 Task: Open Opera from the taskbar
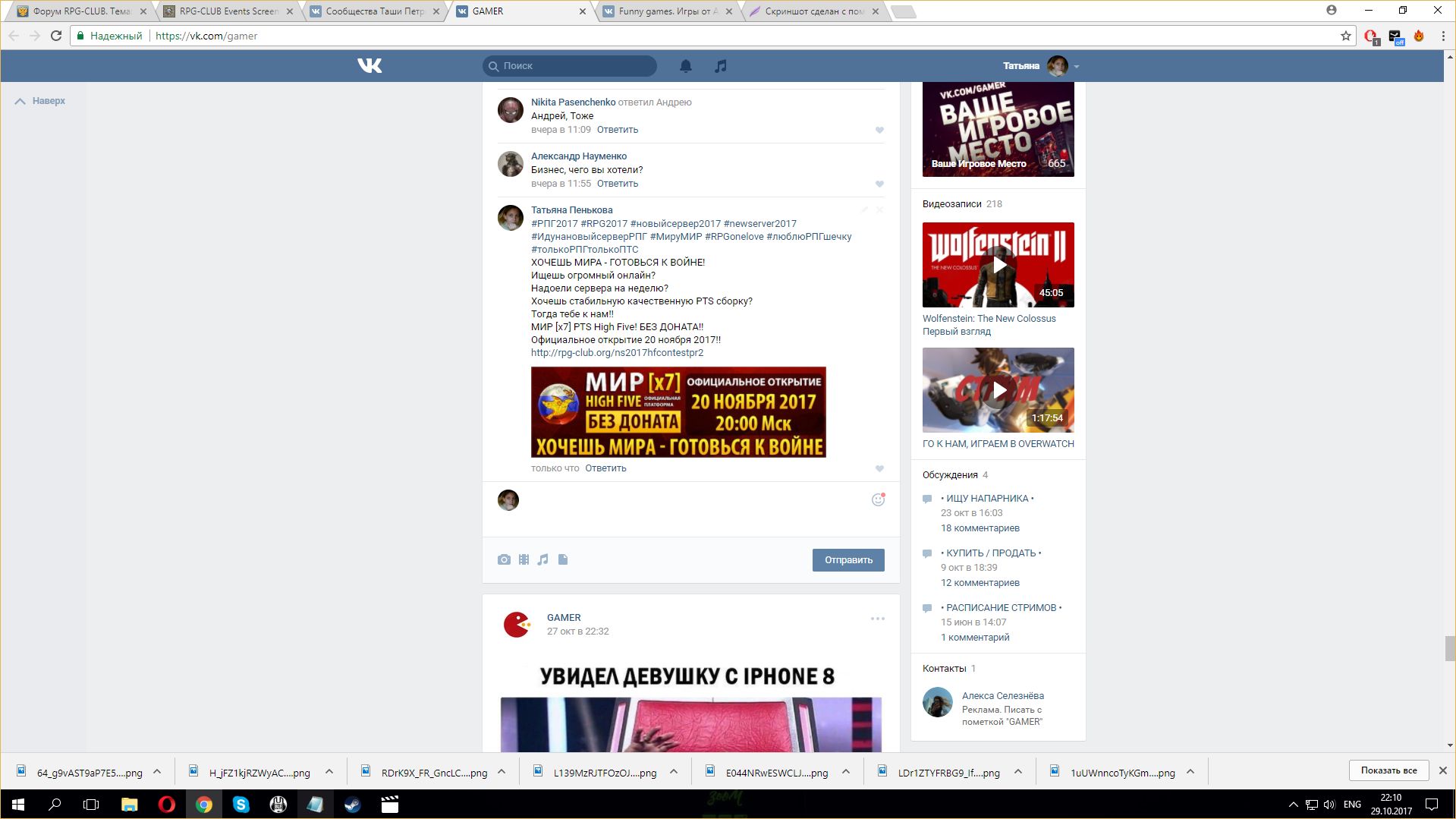tap(167, 805)
